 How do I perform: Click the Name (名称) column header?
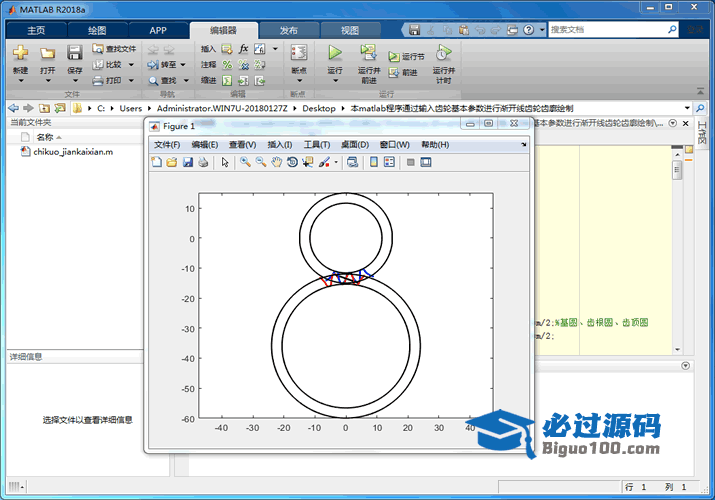[x=45, y=137]
